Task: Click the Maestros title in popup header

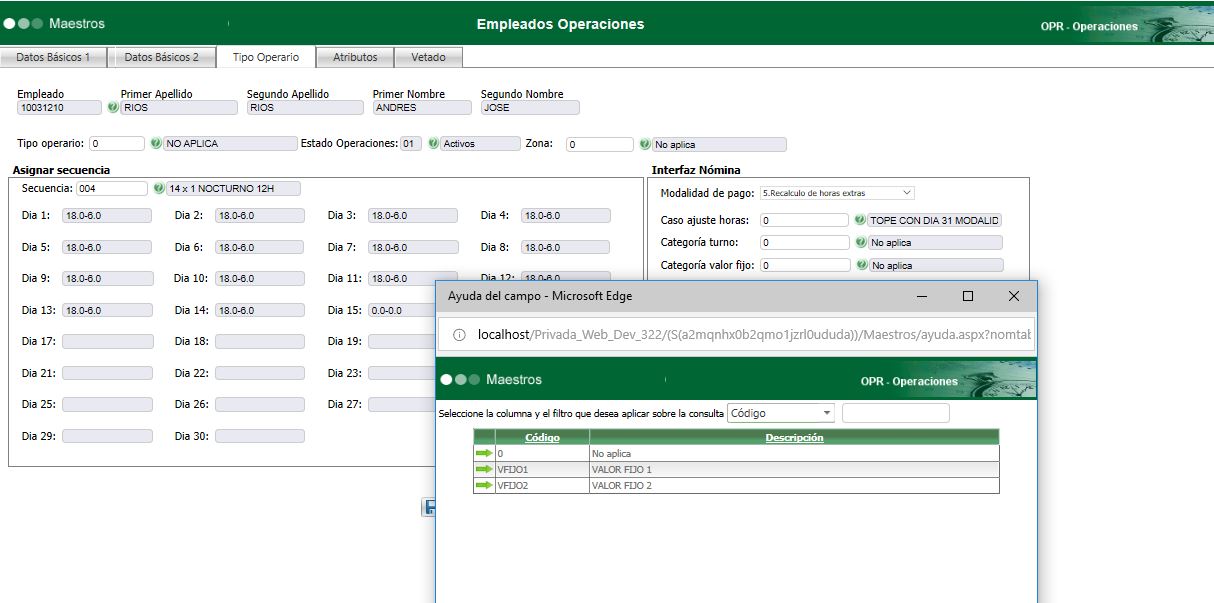Action: (x=514, y=380)
